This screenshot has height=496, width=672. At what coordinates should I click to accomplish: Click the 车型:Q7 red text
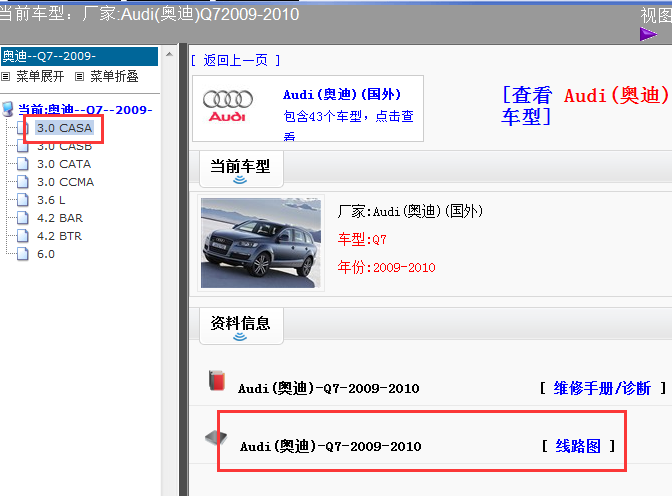pos(362,239)
